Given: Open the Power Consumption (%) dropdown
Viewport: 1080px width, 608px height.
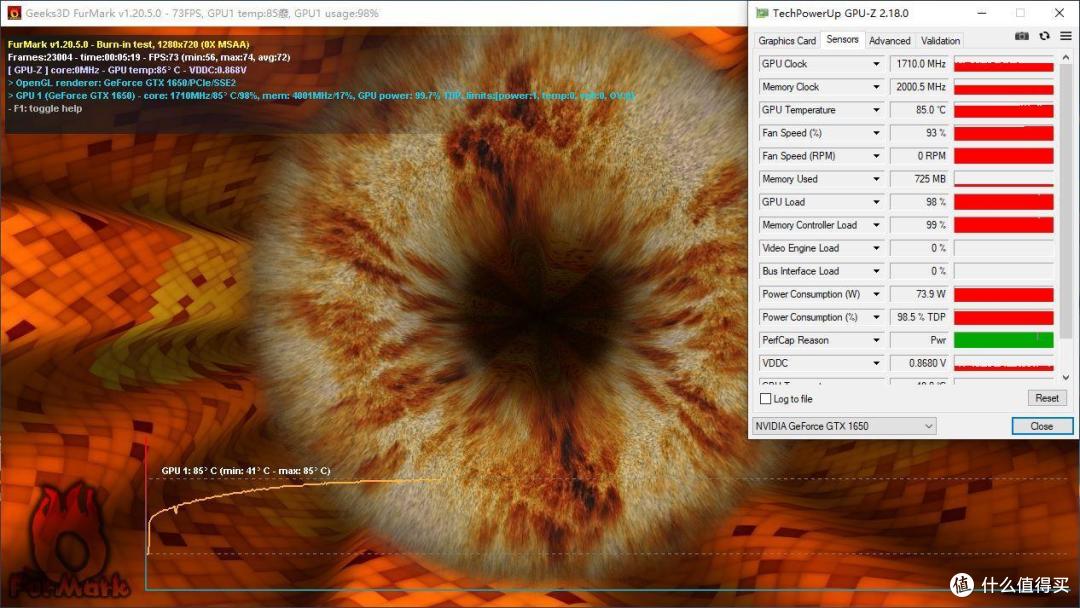Looking at the screenshot, I should 876,317.
